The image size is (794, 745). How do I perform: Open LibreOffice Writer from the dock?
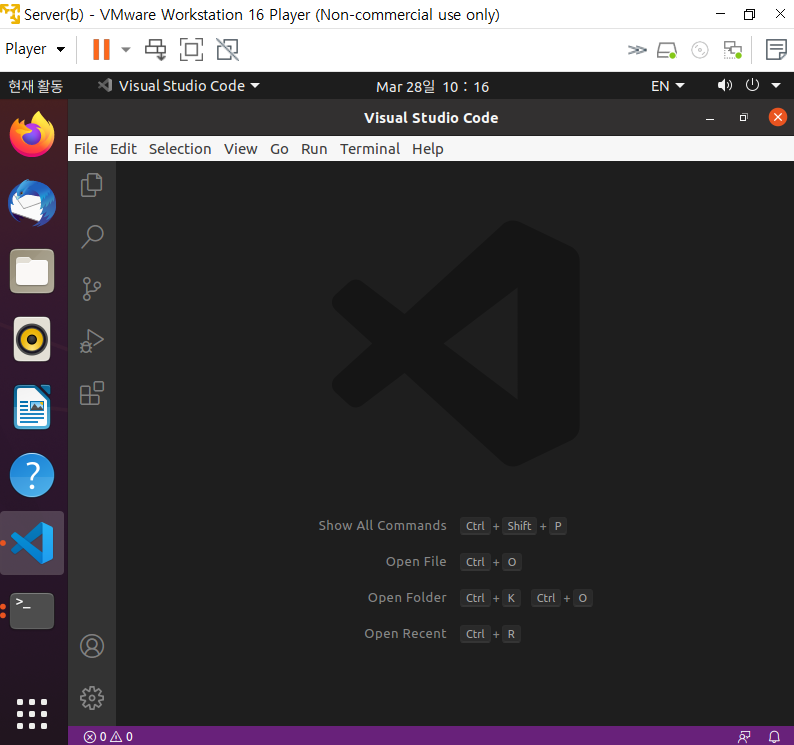tap(32, 407)
